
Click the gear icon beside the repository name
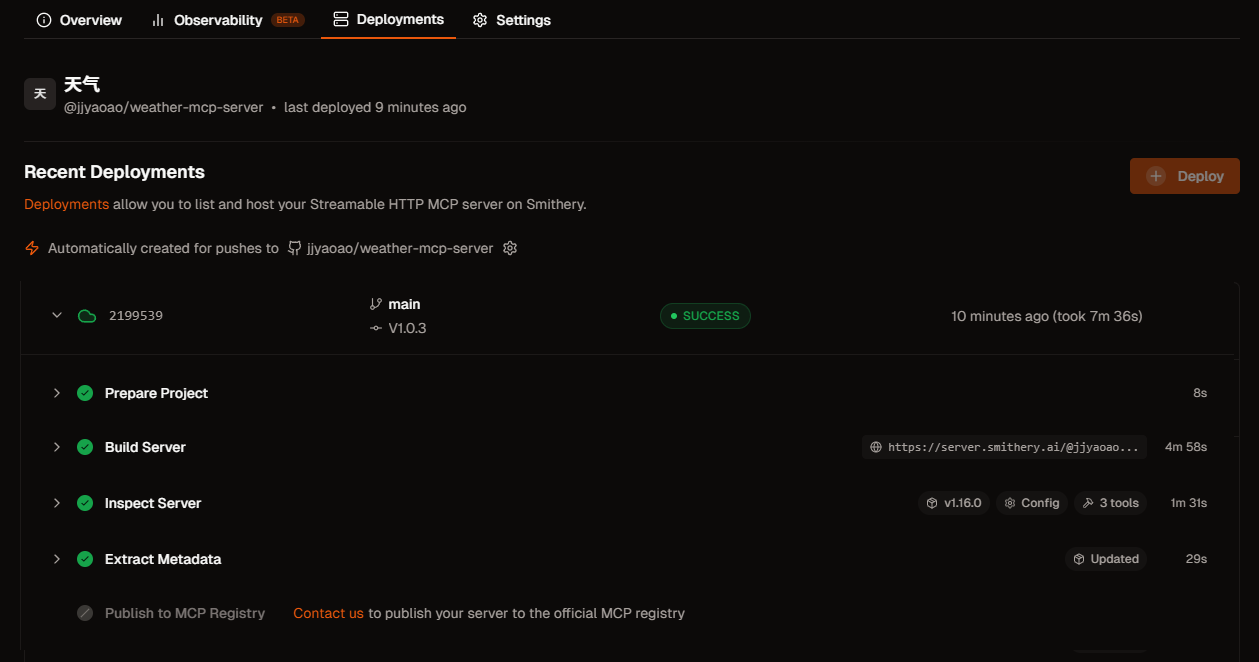tap(510, 248)
